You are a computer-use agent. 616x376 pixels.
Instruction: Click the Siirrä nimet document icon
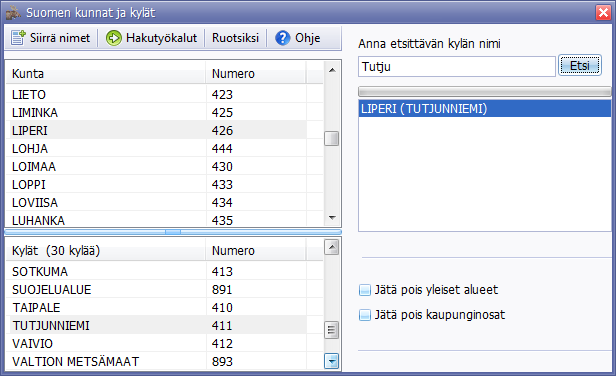pos(18,38)
